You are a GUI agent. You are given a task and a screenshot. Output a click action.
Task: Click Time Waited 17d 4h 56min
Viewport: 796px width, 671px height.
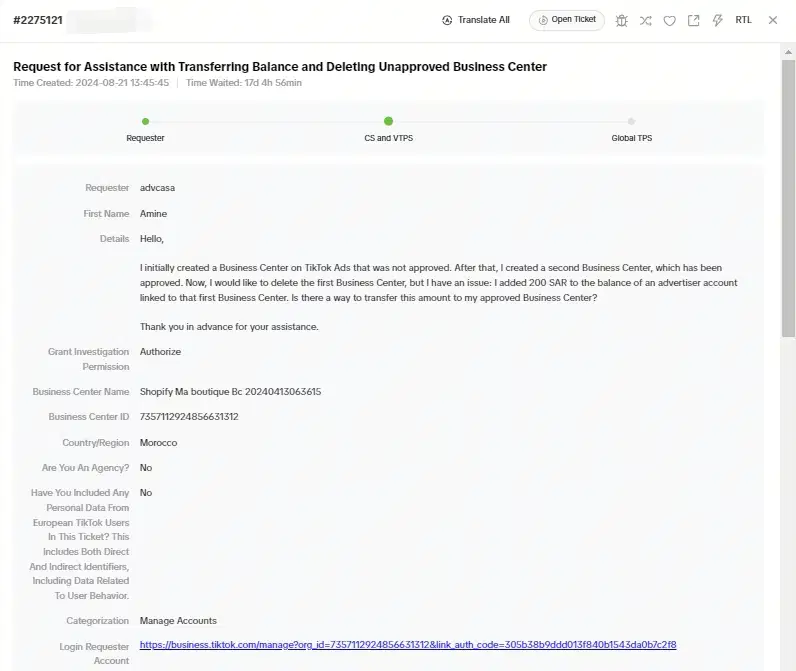244,83
